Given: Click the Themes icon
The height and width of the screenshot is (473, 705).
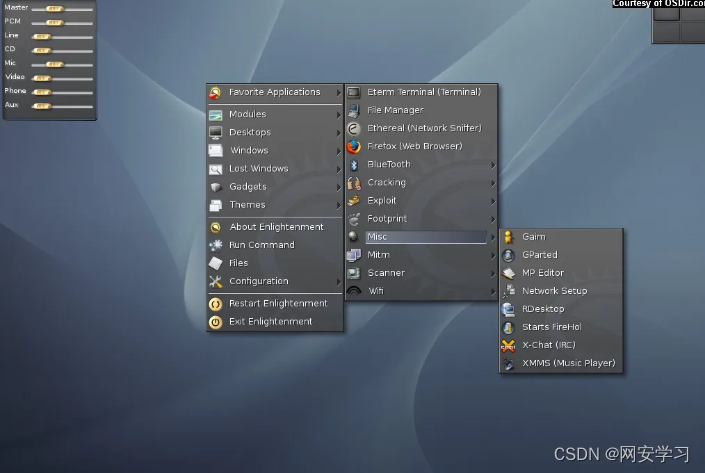Looking at the screenshot, I should [x=215, y=205].
